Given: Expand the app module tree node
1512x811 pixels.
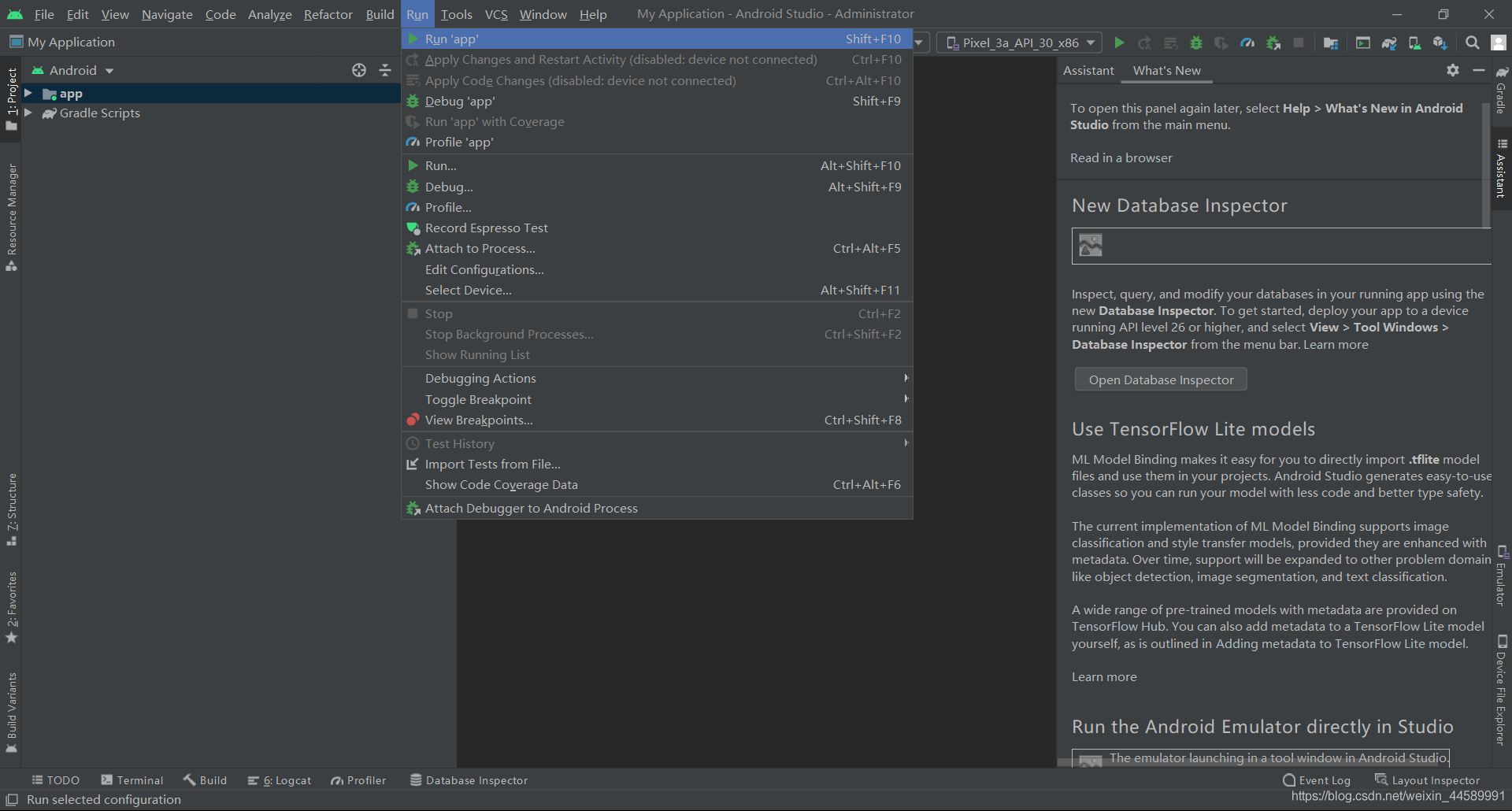Looking at the screenshot, I should (x=28, y=93).
